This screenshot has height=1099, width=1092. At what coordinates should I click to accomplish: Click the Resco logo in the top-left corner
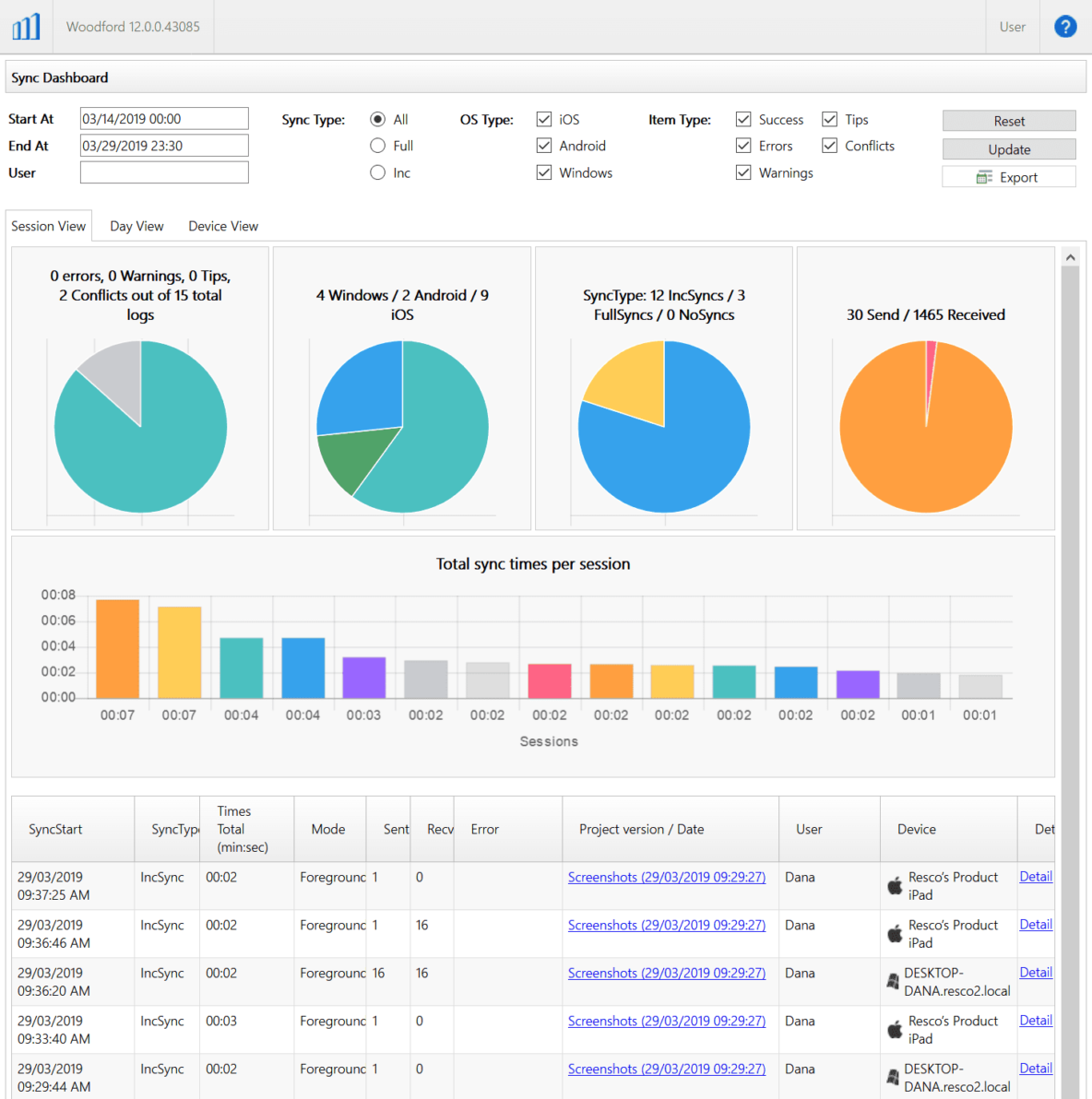25,26
